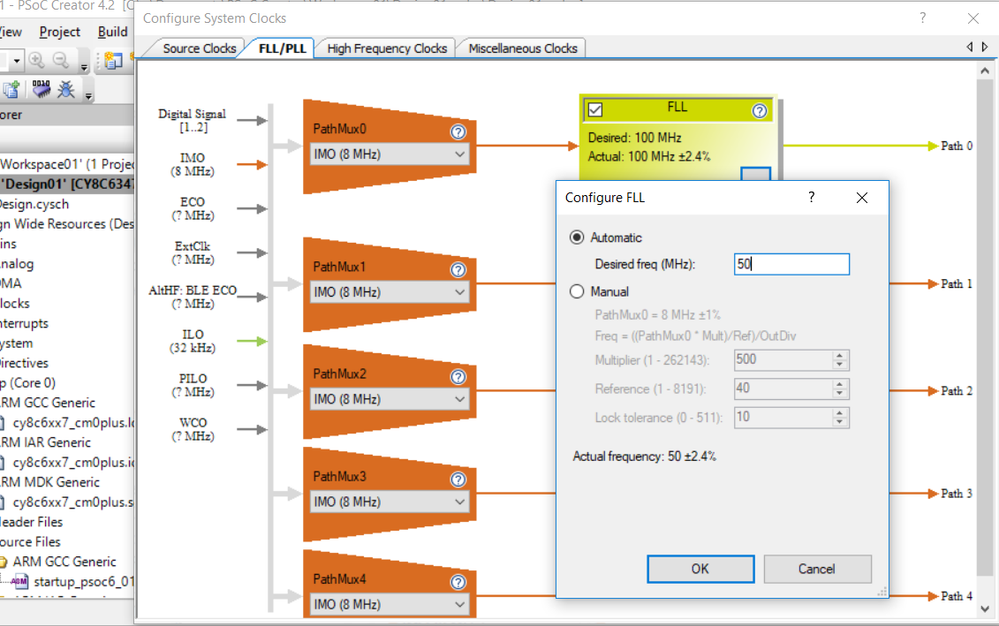
Task: Open the Build menu
Action: pyautogui.click(x=113, y=32)
